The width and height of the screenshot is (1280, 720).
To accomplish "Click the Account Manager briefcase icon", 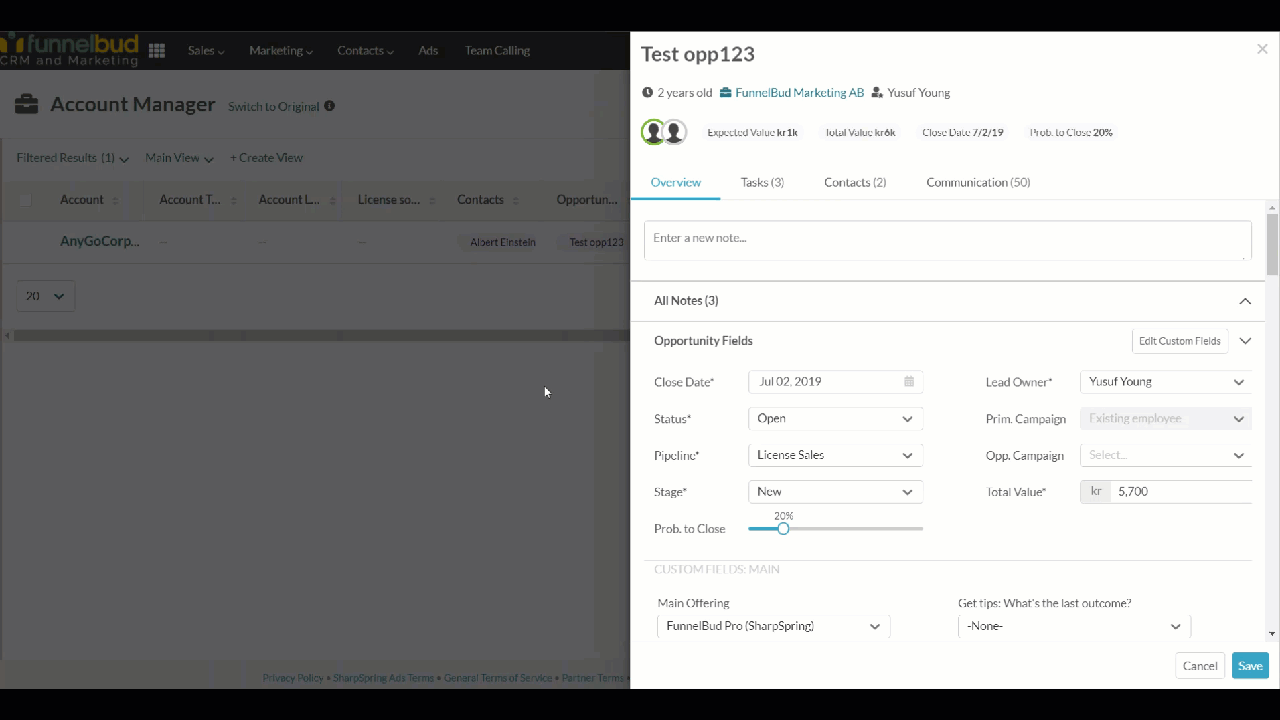I will coord(27,104).
